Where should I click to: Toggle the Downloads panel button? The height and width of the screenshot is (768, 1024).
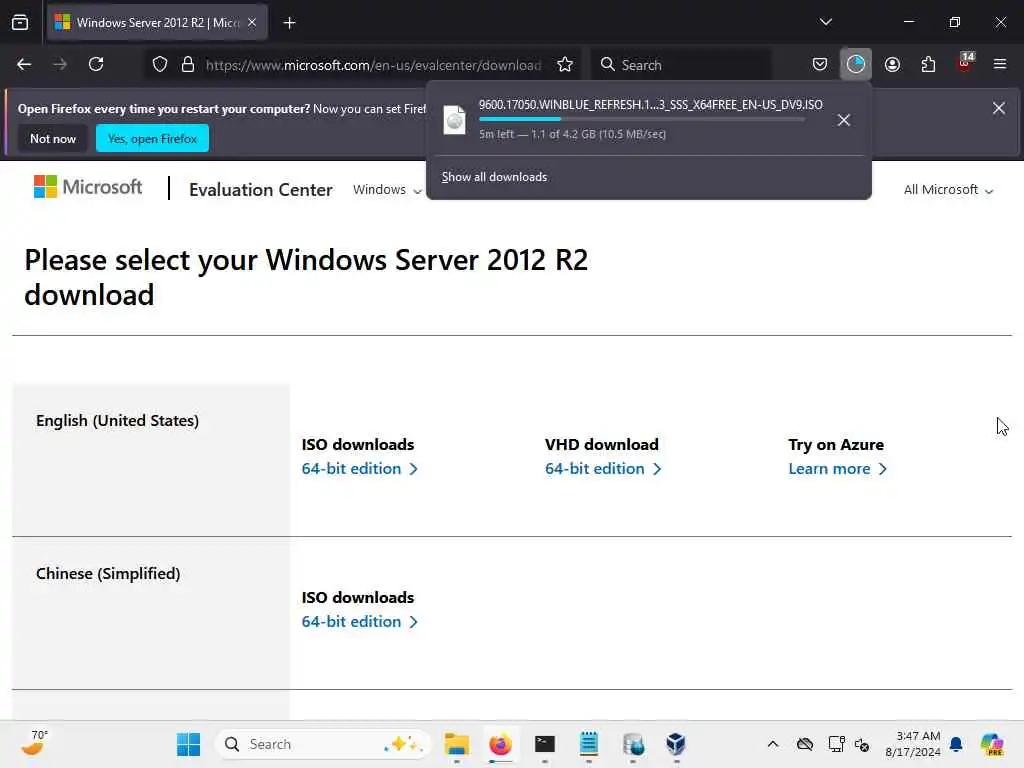pyautogui.click(x=856, y=65)
